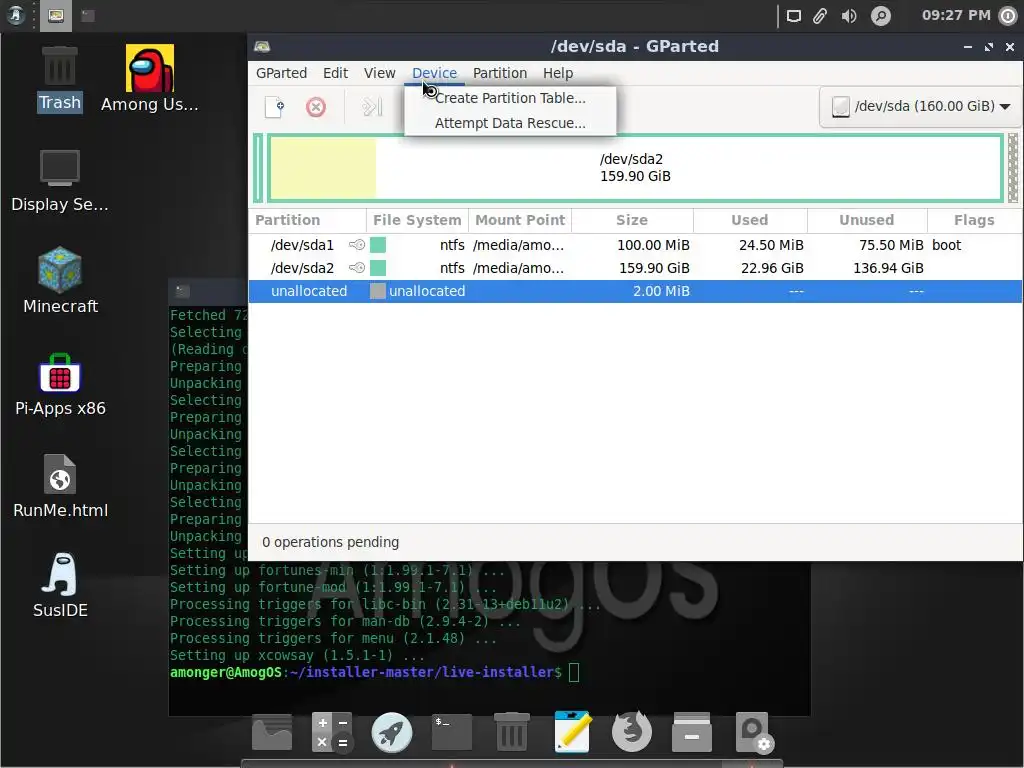Click the terminal window's title bar icon
The height and width of the screenshot is (768, 1024).
click(x=183, y=291)
